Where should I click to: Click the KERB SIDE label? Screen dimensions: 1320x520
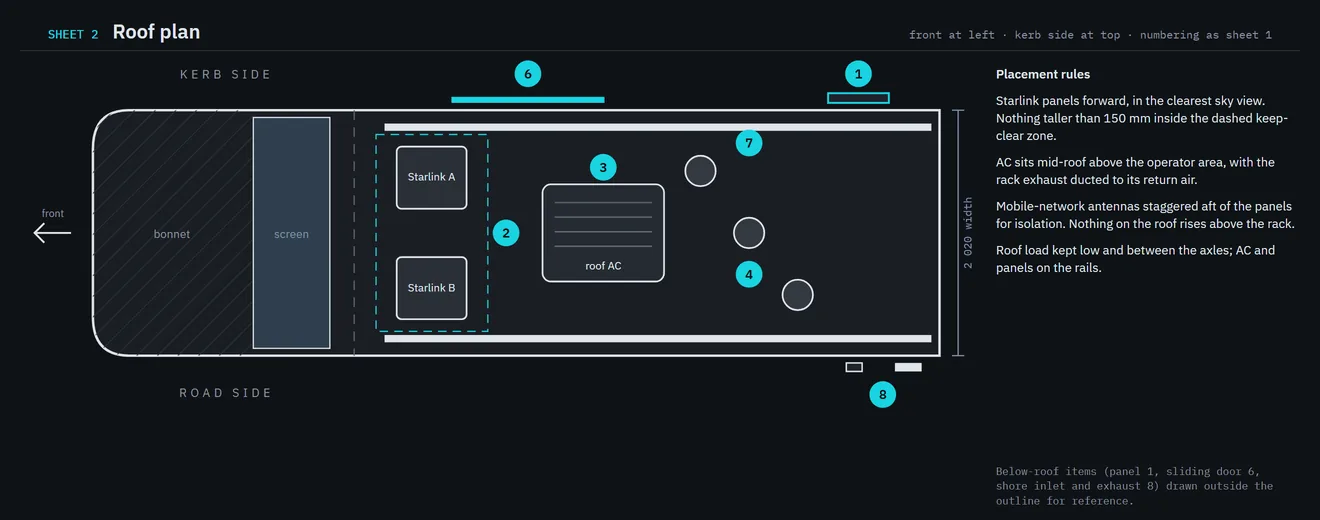coord(226,75)
